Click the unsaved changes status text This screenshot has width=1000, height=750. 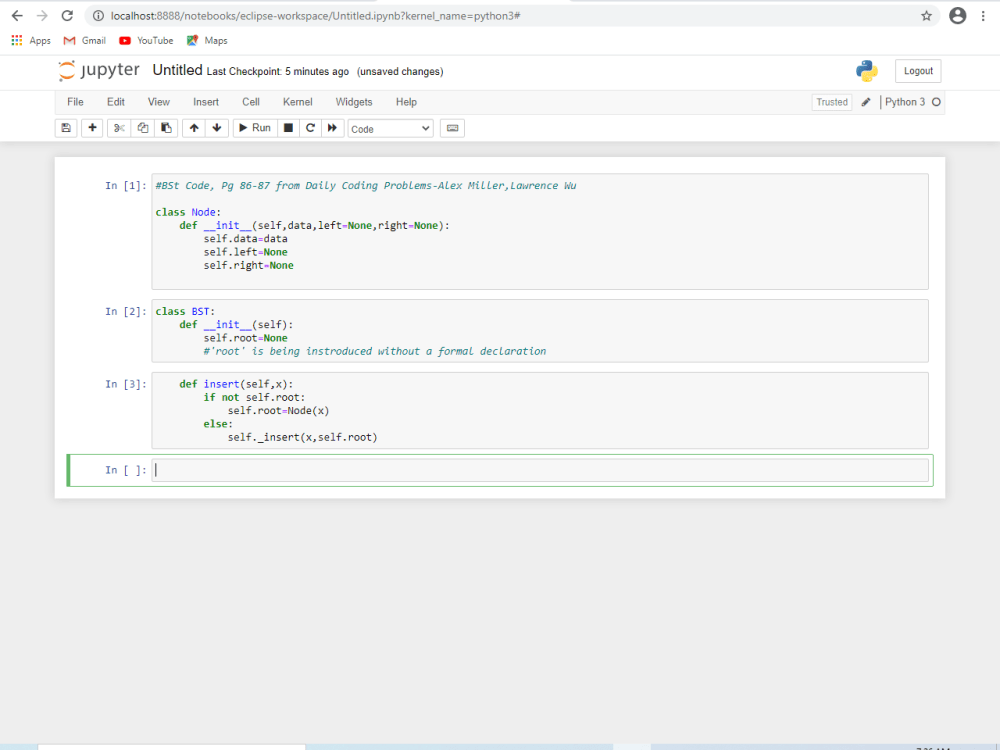click(400, 71)
